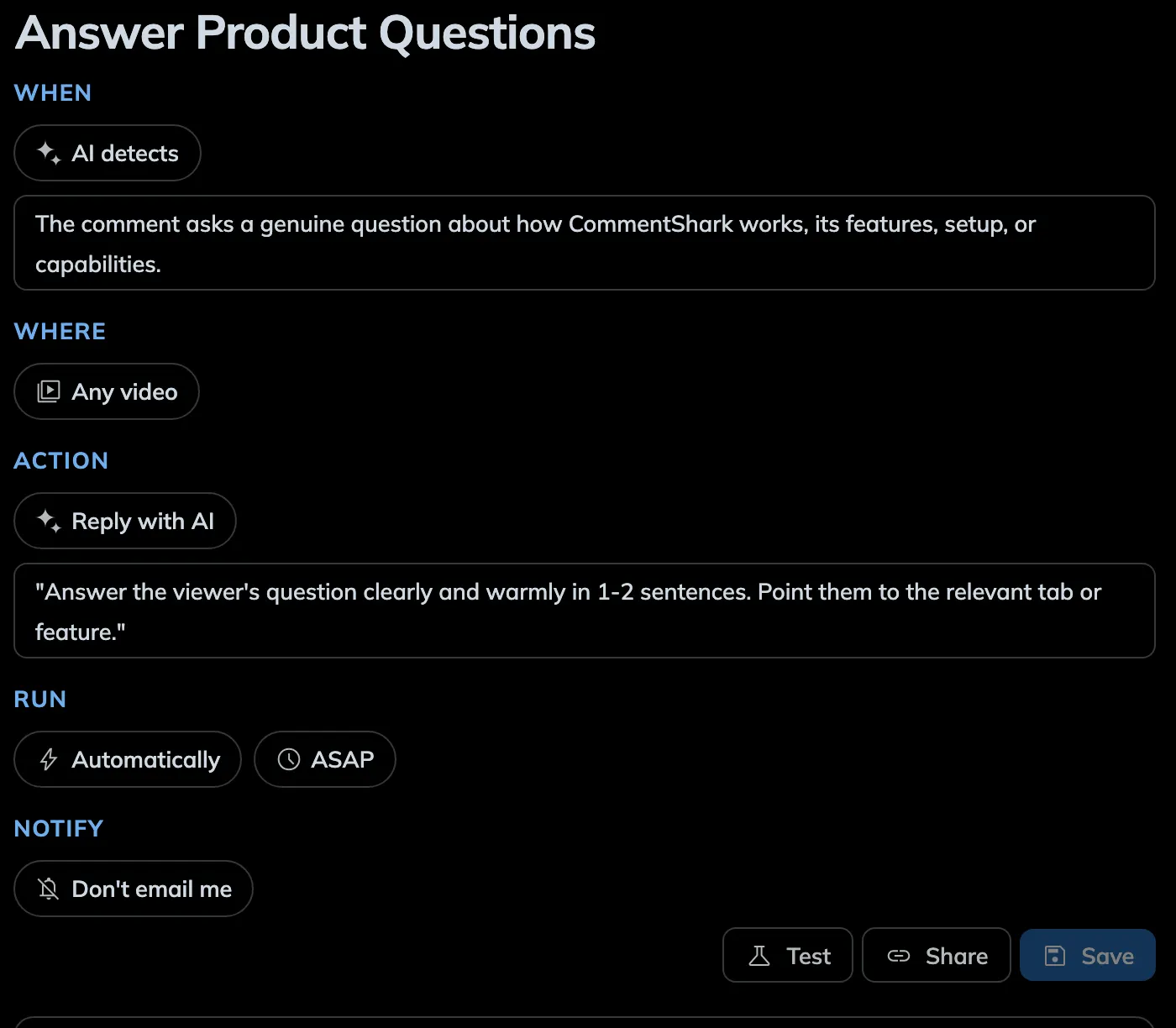Click the ACTION section label
This screenshot has height=1028, width=1176.
click(x=61, y=460)
